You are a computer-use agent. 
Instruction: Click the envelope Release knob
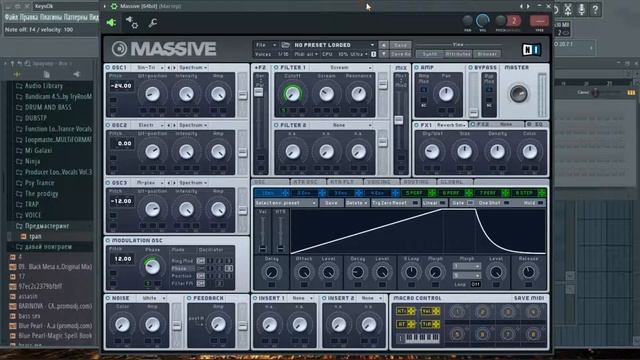coord(528,272)
